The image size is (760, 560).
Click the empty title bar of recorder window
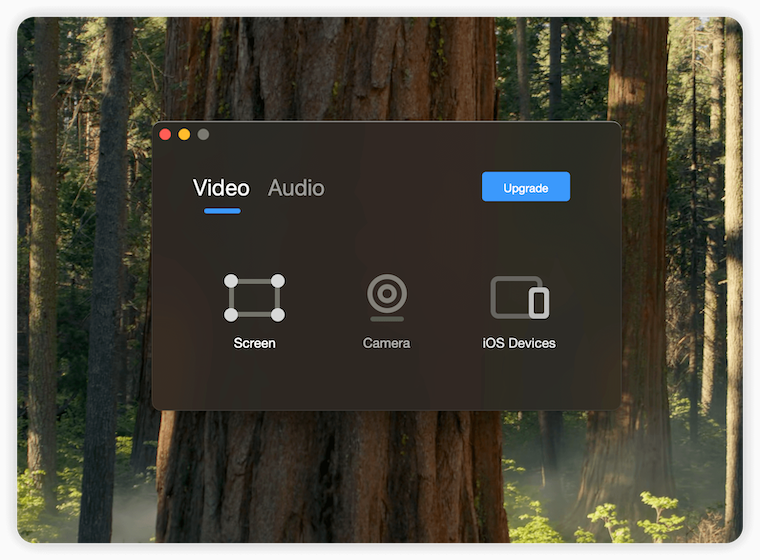pos(400,135)
